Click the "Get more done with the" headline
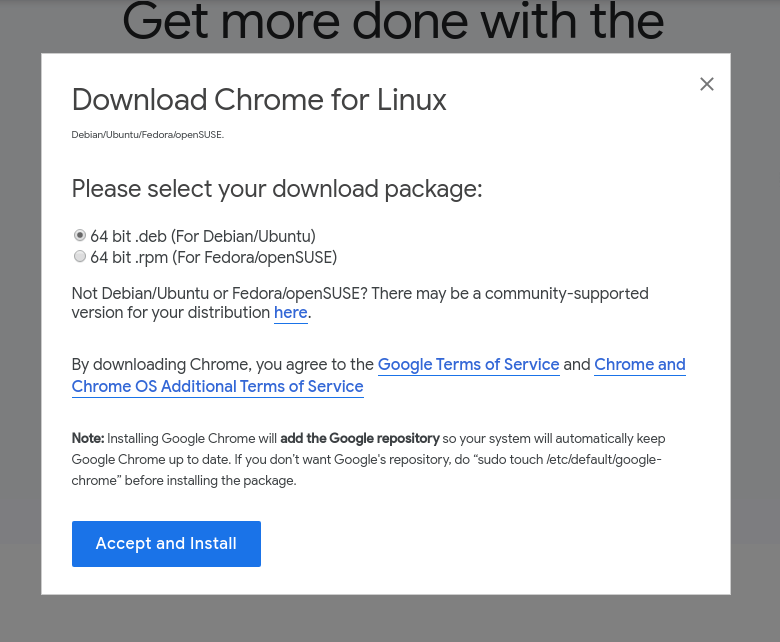This screenshot has height=642, width=780. pos(393,22)
